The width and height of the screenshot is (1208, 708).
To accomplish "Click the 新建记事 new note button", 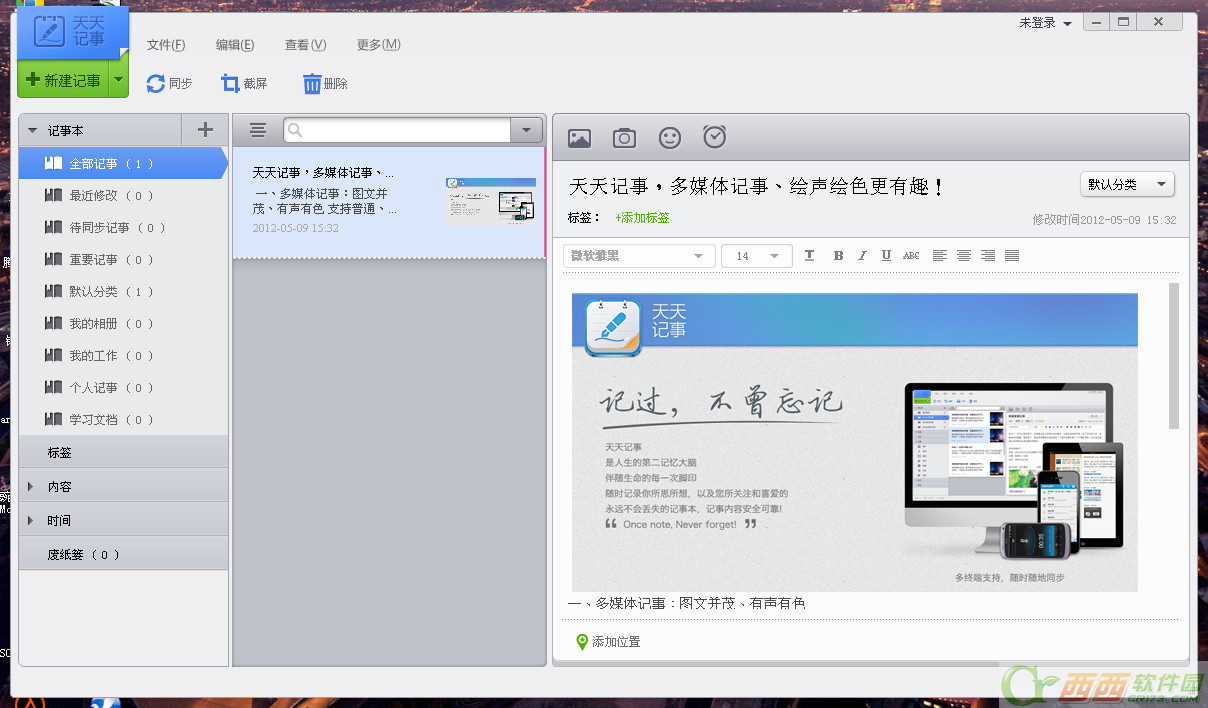I will (x=63, y=80).
